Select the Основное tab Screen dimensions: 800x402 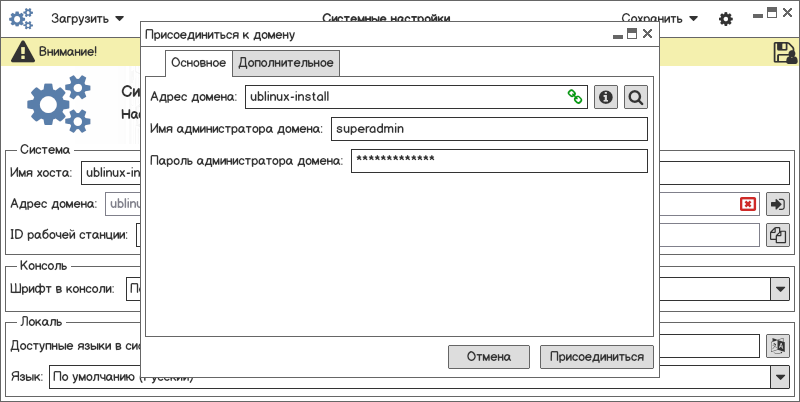pyautogui.click(x=198, y=63)
